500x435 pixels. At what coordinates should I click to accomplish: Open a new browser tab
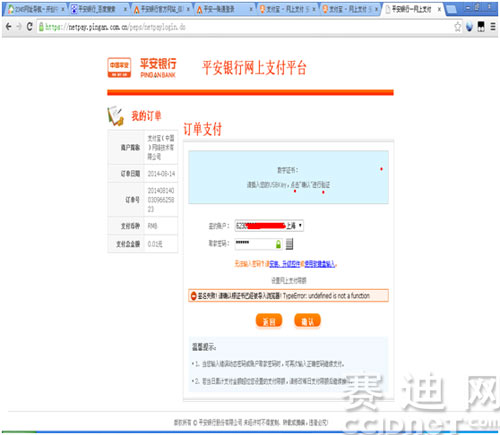pyautogui.click(x=451, y=9)
